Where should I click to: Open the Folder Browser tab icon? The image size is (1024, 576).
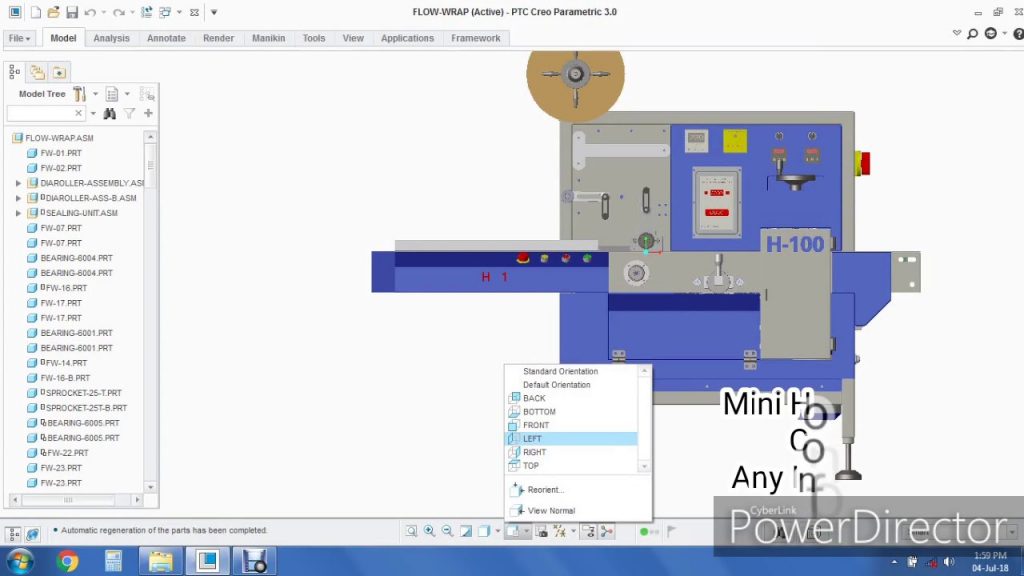[37, 72]
